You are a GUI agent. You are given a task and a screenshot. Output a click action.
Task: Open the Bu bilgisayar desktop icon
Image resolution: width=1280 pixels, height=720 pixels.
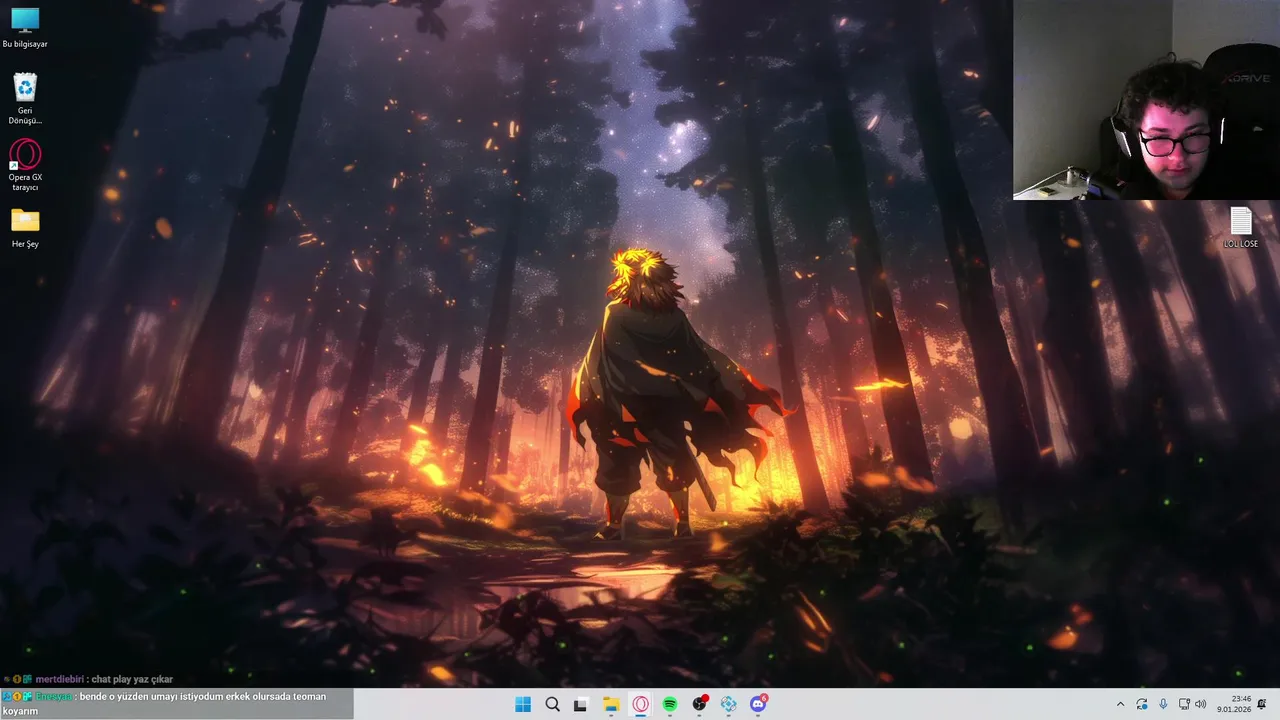coord(25,27)
